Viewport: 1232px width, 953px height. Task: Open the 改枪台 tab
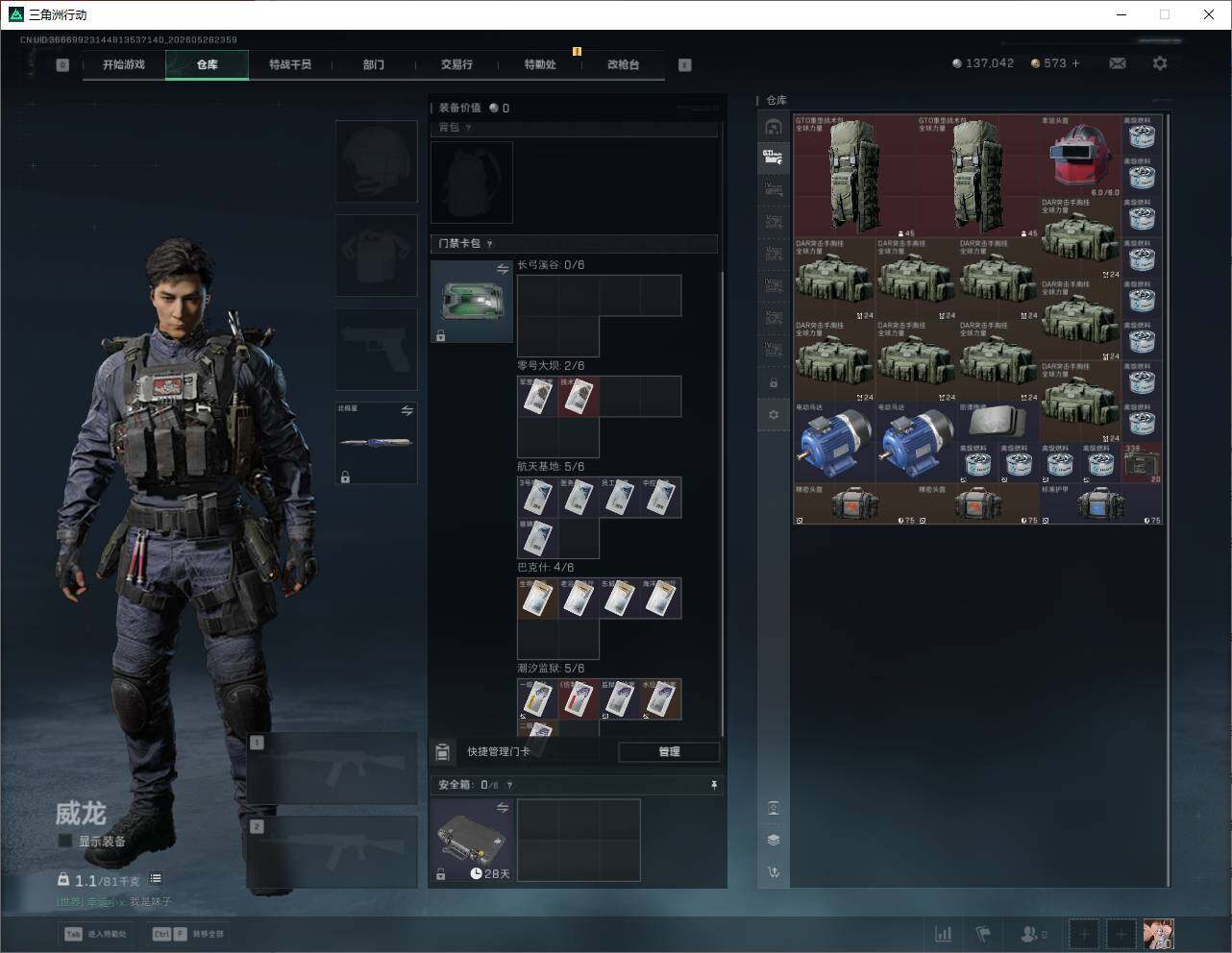tap(623, 64)
